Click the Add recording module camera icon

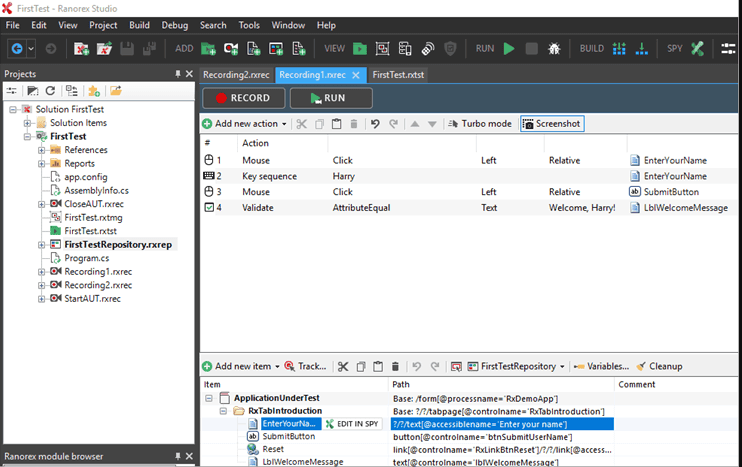(231, 48)
